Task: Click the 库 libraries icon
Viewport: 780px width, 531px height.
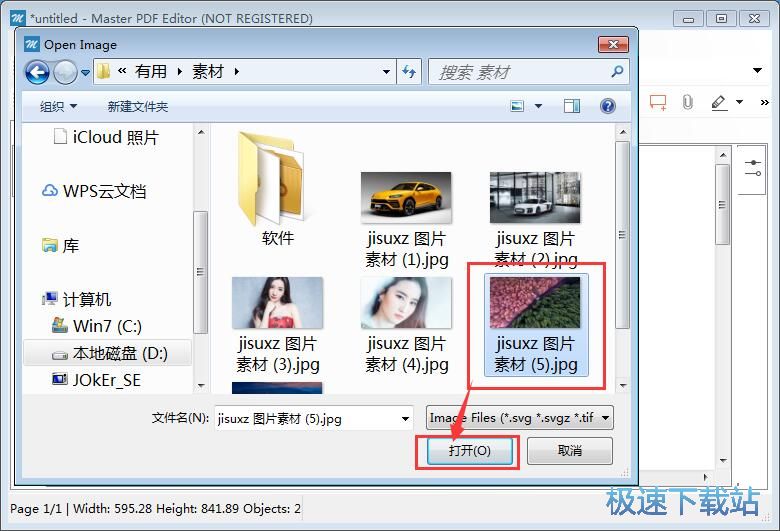Action: [x=50, y=244]
